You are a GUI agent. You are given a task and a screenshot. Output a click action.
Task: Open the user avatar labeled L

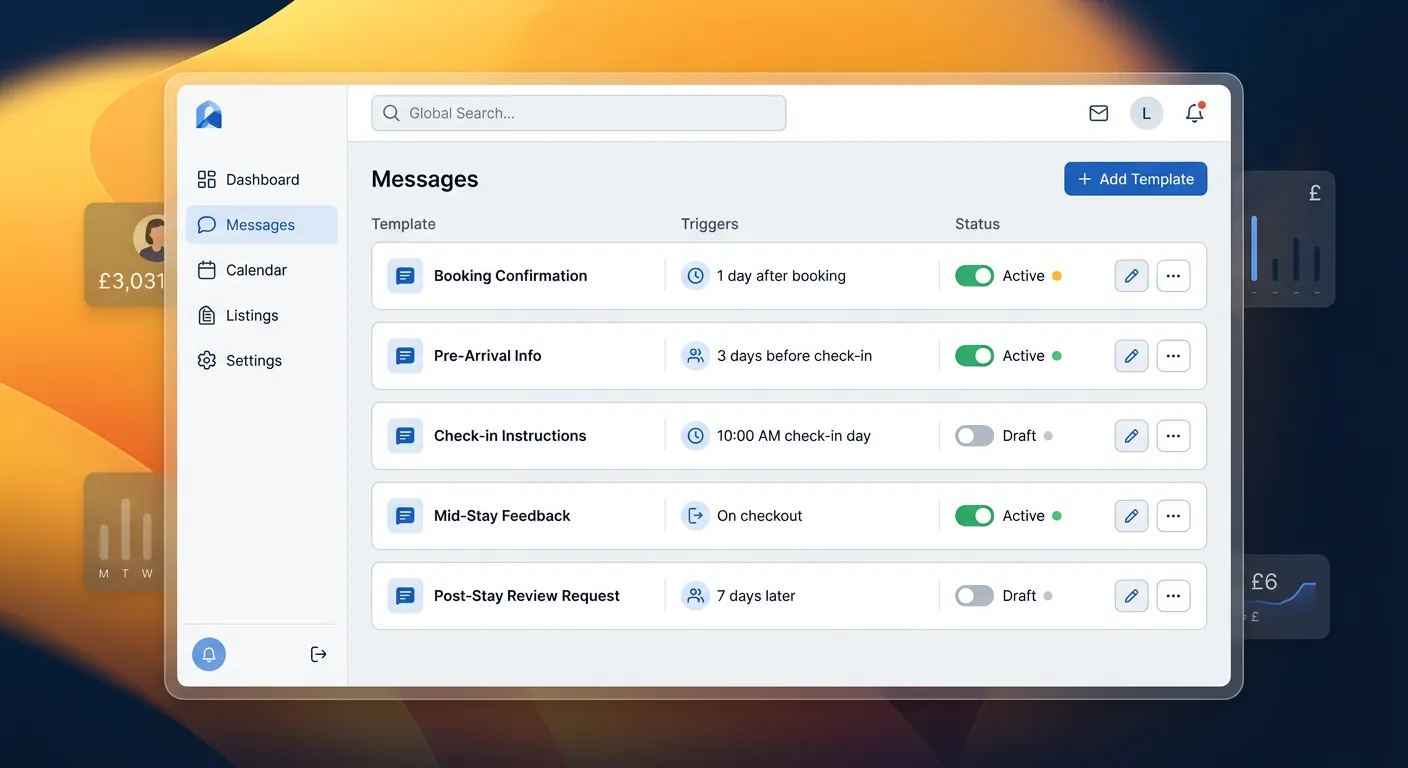coord(1147,113)
